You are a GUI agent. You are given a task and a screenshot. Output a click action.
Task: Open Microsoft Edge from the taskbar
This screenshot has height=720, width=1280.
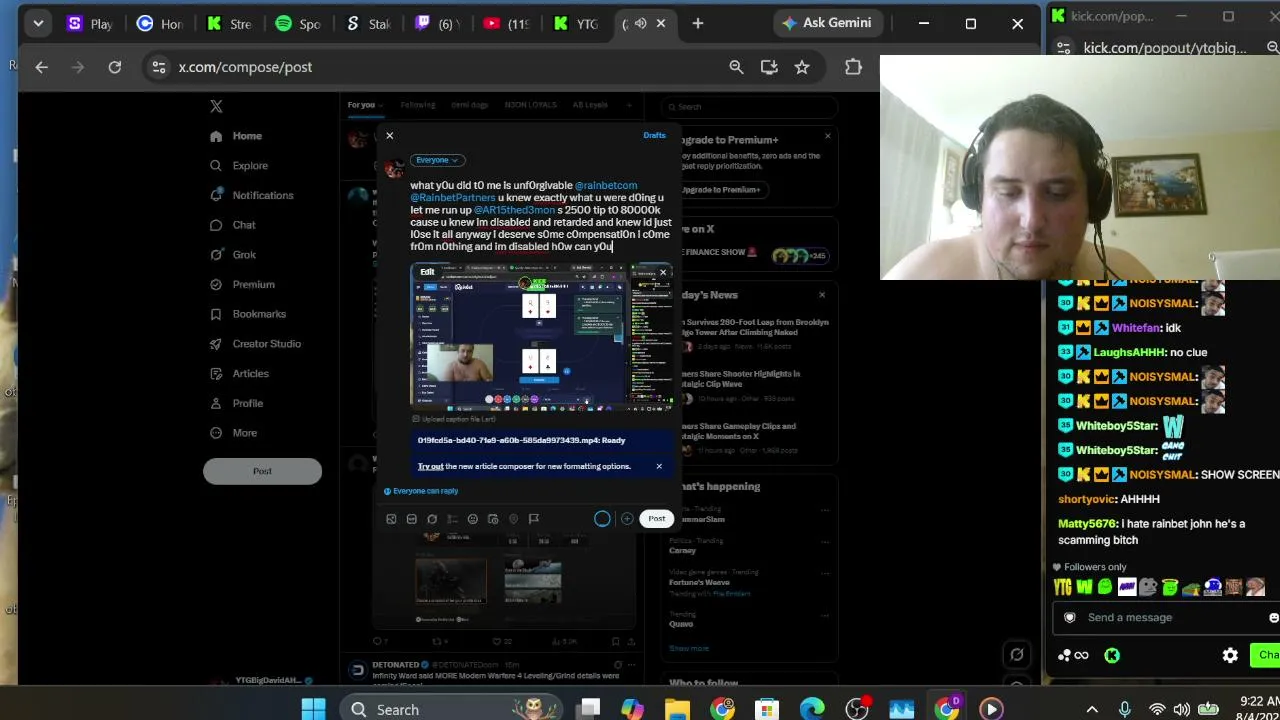(x=811, y=709)
